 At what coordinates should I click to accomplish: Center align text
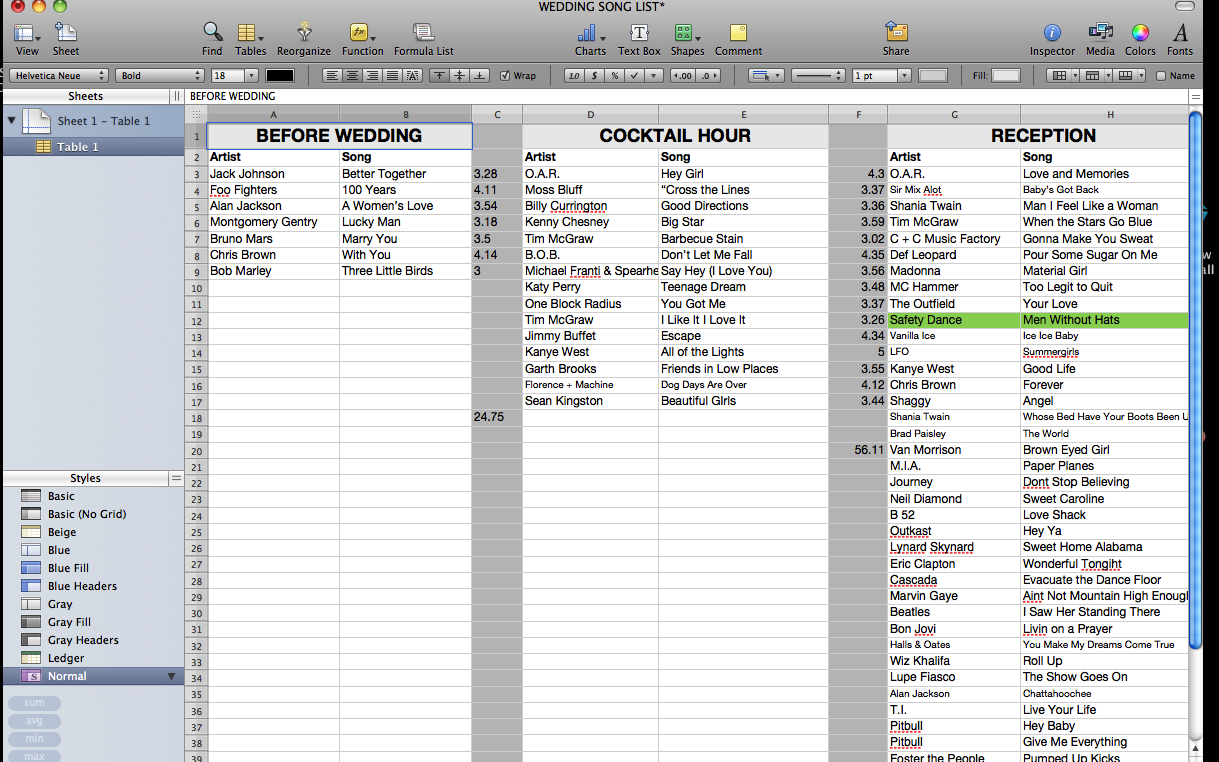[x=352, y=76]
